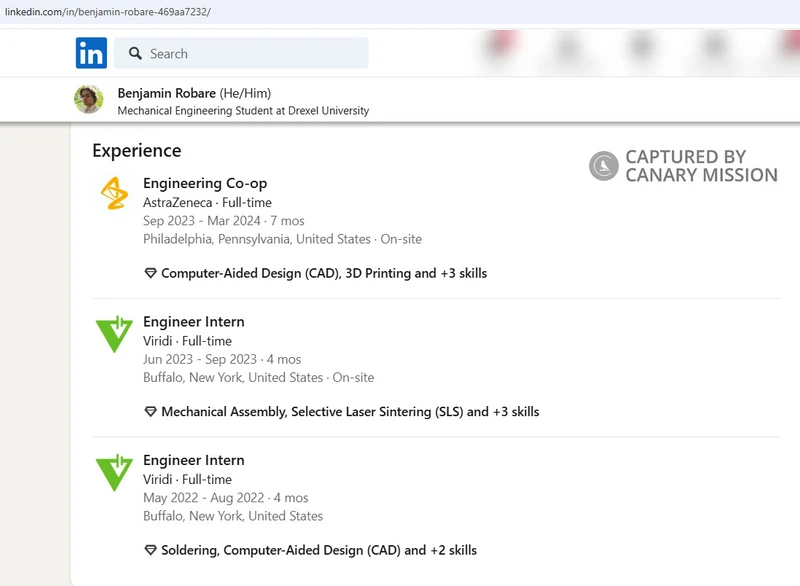
Task: Open Engineer Intern entry dated May 2022
Action: 194,461
